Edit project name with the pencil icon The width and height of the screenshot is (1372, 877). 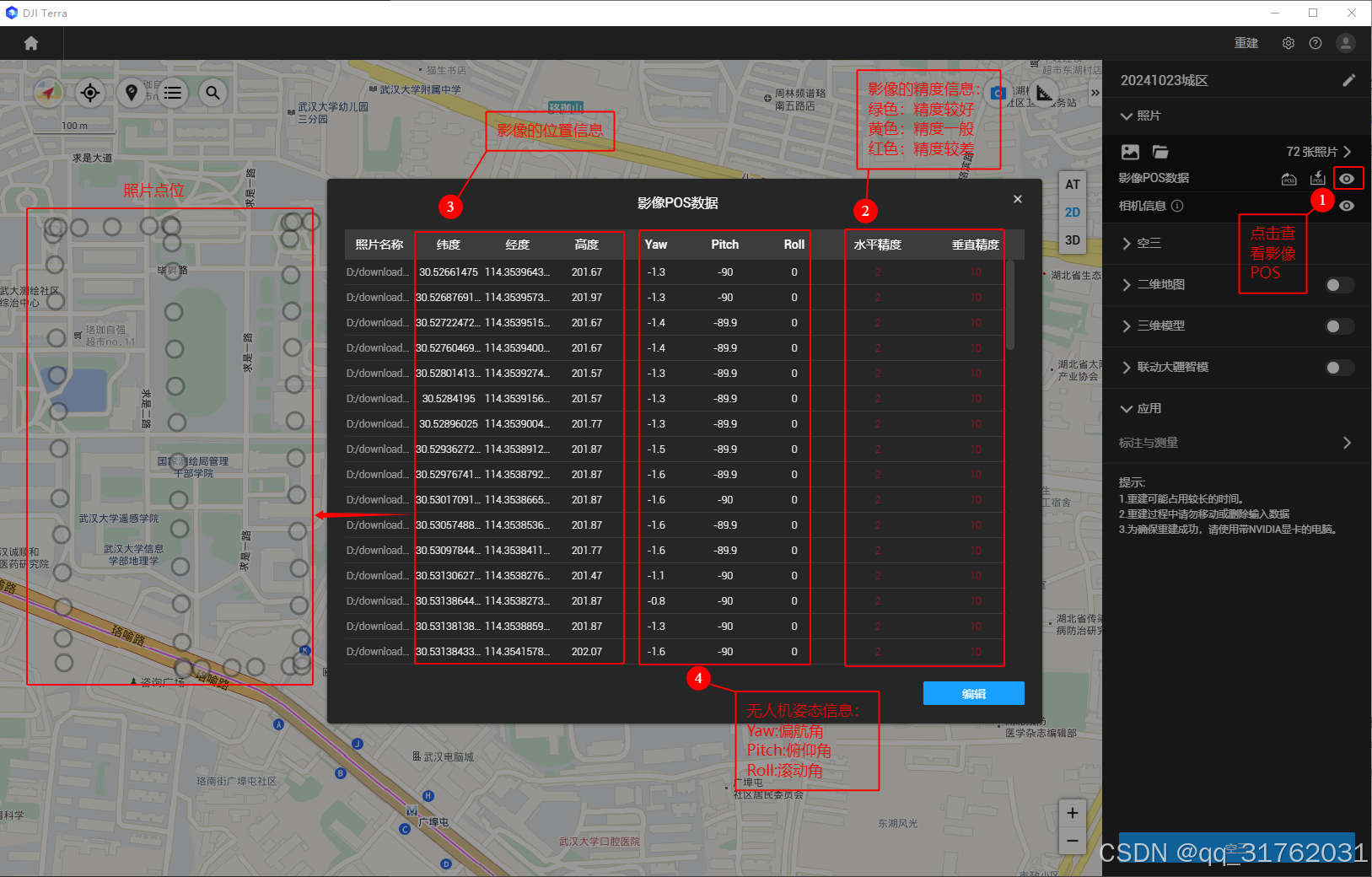tap(1349, 80)
